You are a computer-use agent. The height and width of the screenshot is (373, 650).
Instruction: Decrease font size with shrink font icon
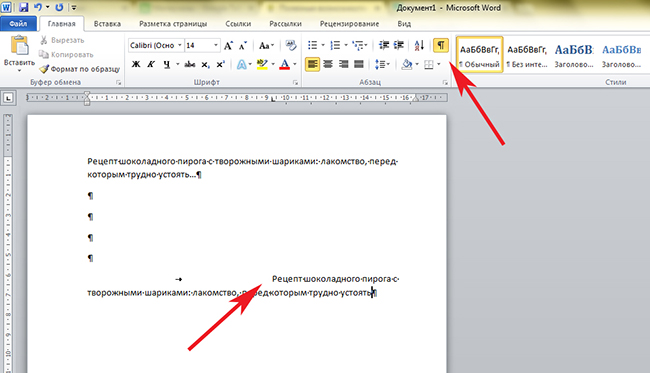[243, 45]
